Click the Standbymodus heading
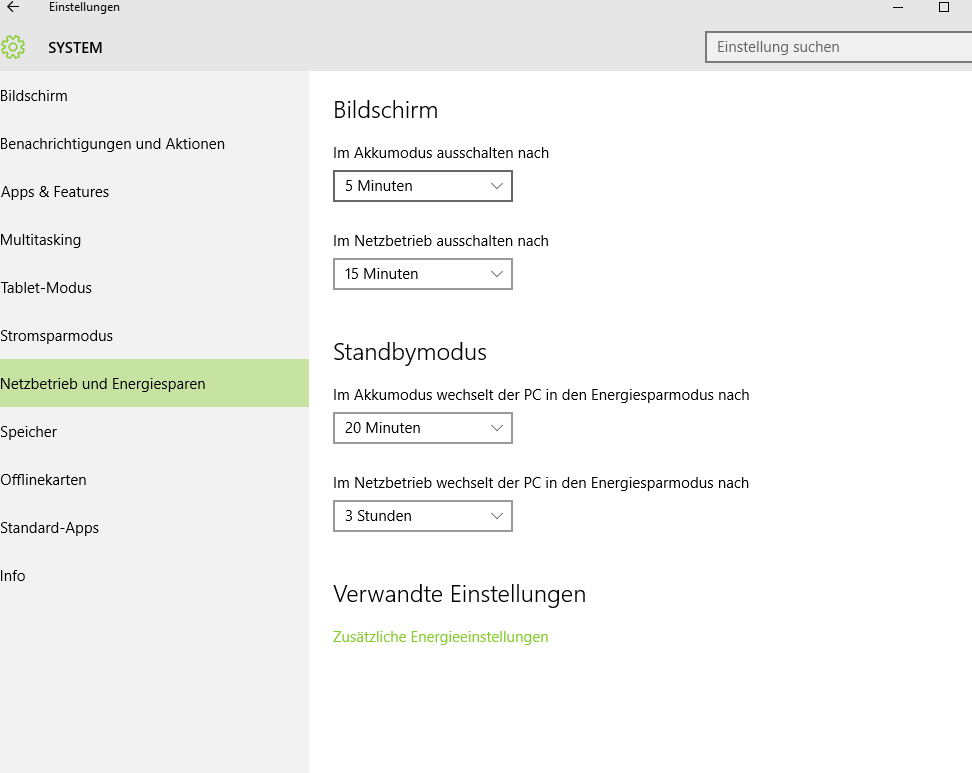The height and width of the screenshot is (773, 972). 410,352
